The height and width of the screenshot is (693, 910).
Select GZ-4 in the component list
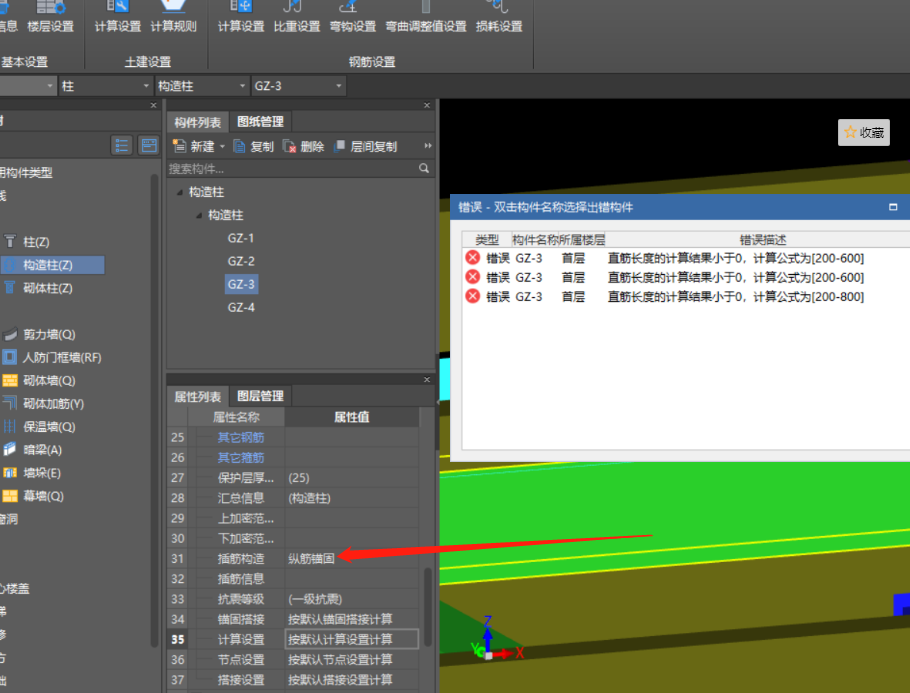click(x=241, y=308)
